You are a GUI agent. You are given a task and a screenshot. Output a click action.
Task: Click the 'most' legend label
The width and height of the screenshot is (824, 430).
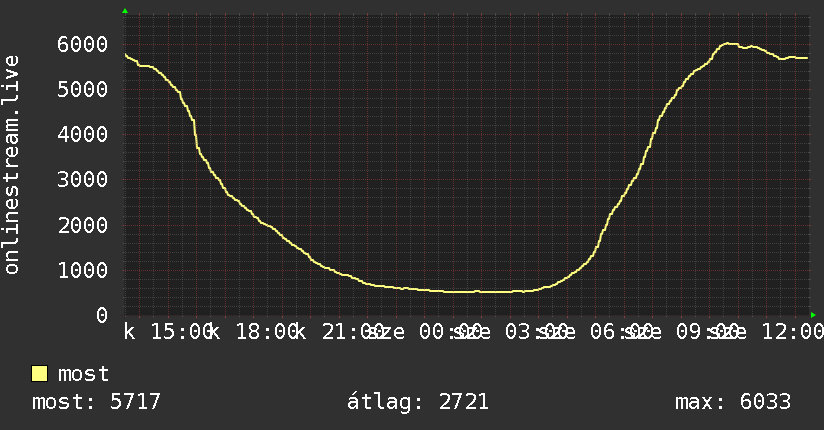pos(84,374)
